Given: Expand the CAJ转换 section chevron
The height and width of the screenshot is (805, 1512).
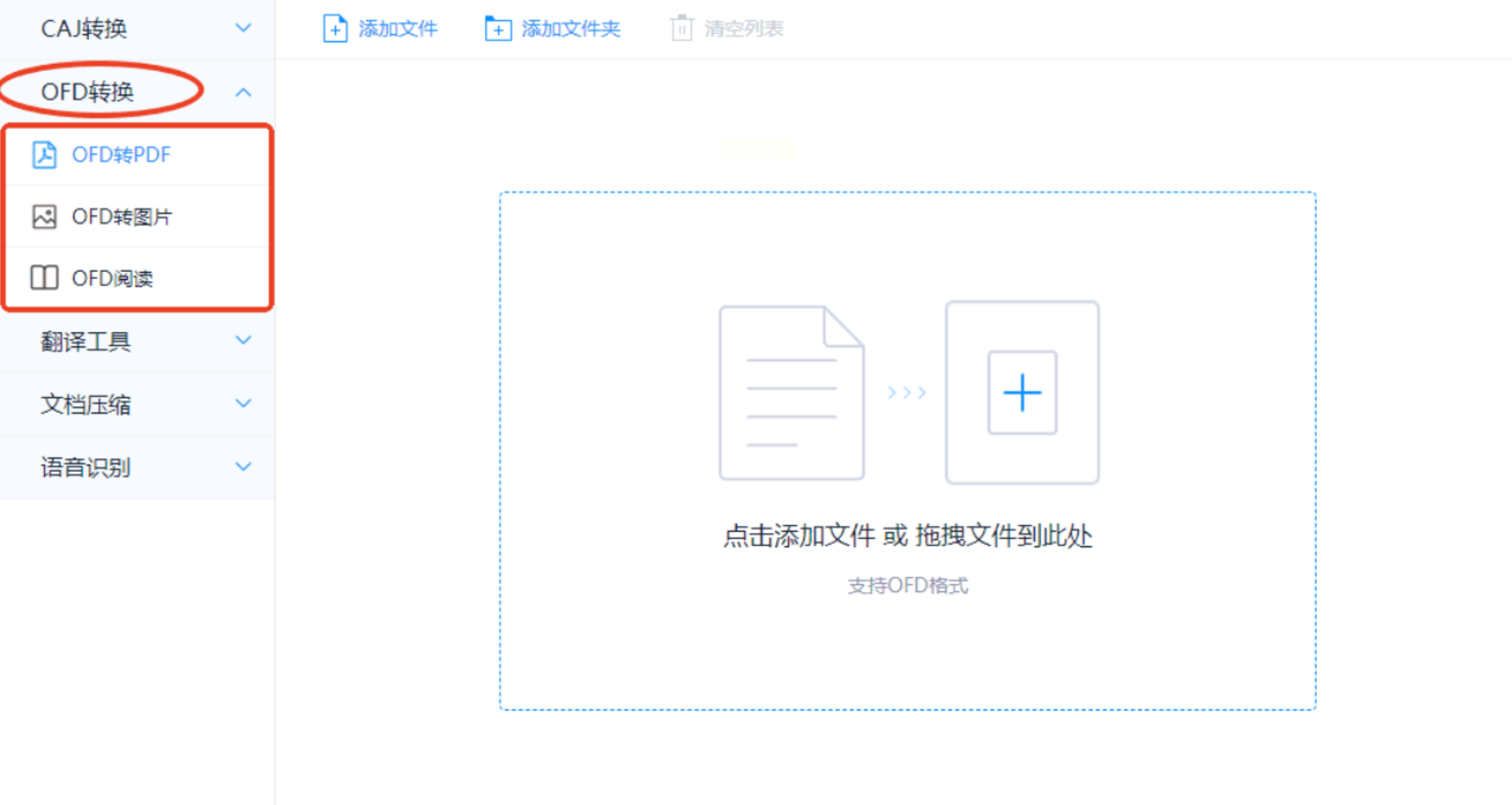Looking at the screenshot, I should 243,28.
